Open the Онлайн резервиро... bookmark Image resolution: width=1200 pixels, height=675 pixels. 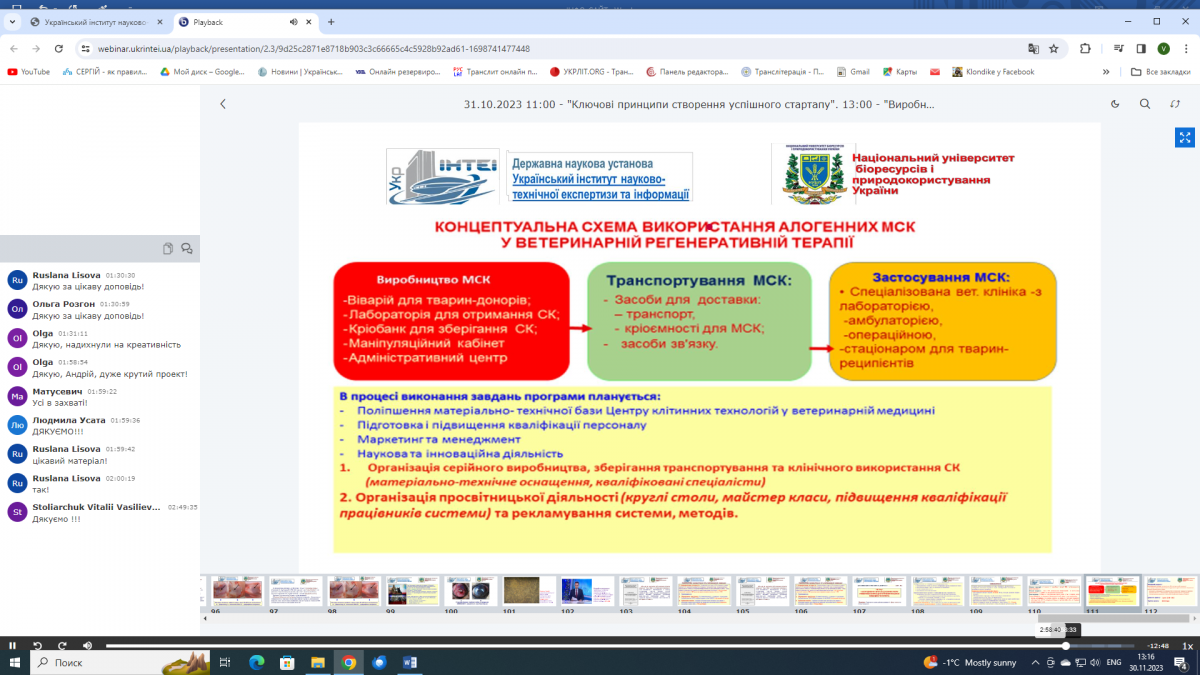tap(397, 72)
